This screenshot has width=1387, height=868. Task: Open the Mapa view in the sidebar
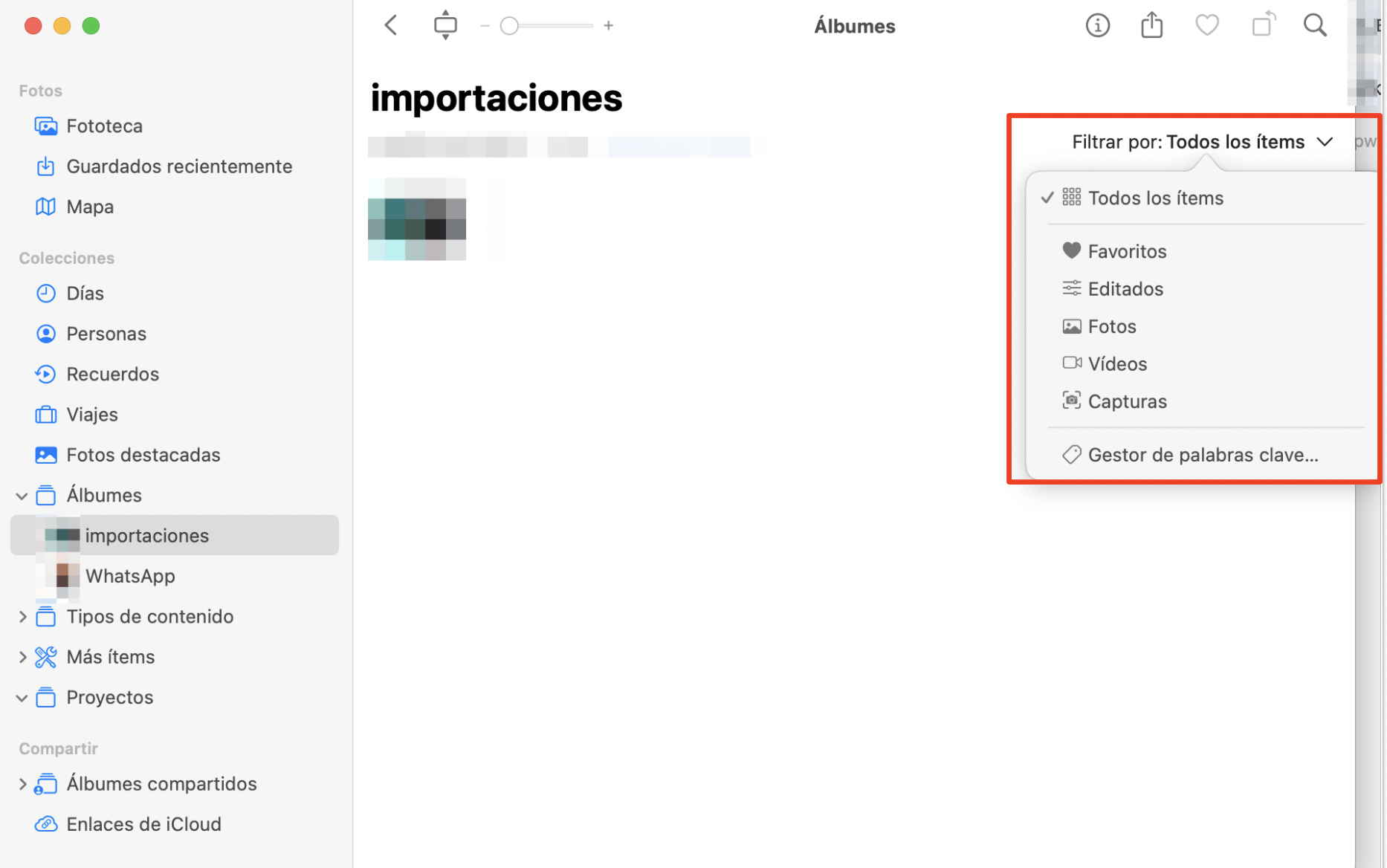89,206
